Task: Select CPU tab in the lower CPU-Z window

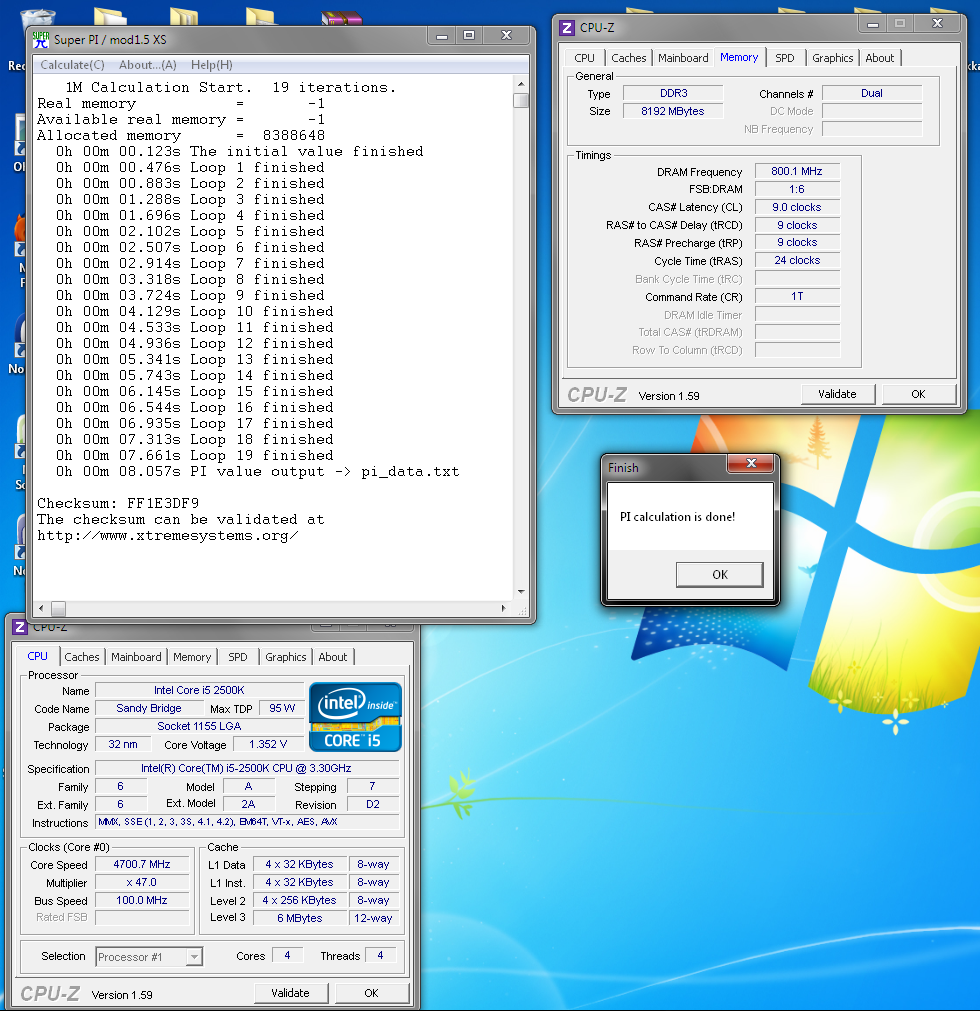Action: tap(37, 656)
